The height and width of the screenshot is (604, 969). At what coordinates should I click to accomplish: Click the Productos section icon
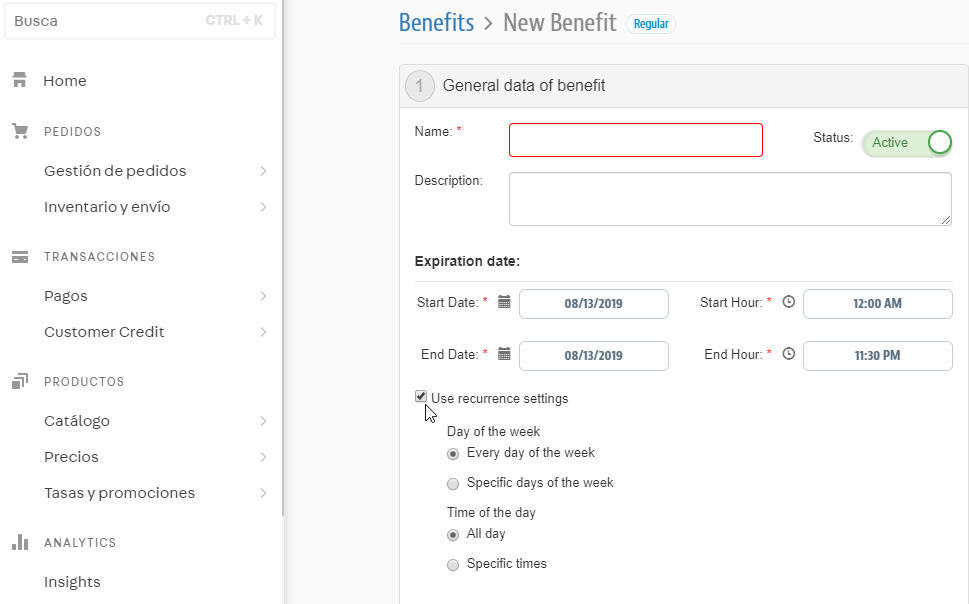tap(19, 382)
